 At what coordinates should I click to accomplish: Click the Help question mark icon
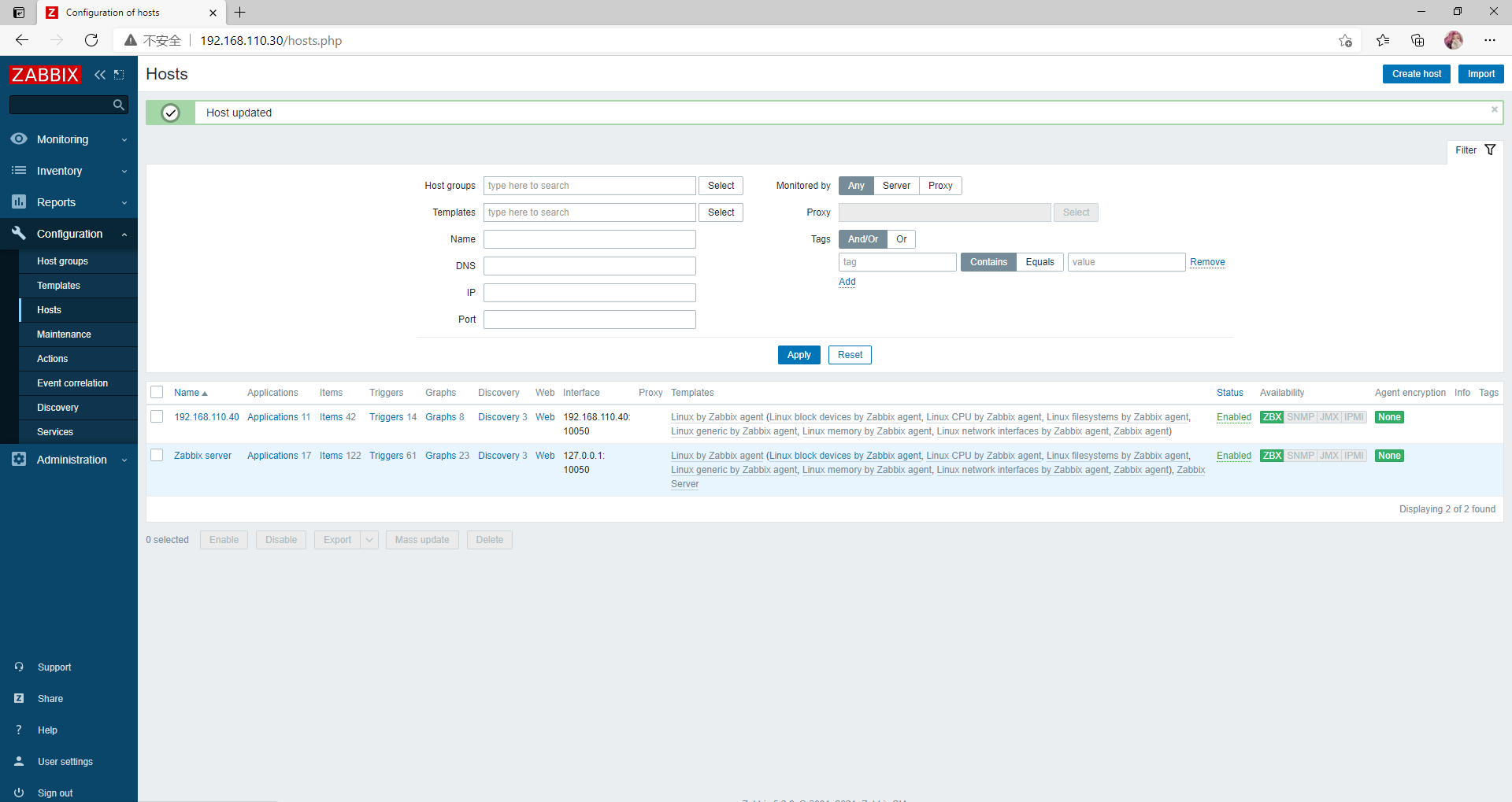(19, 730)
